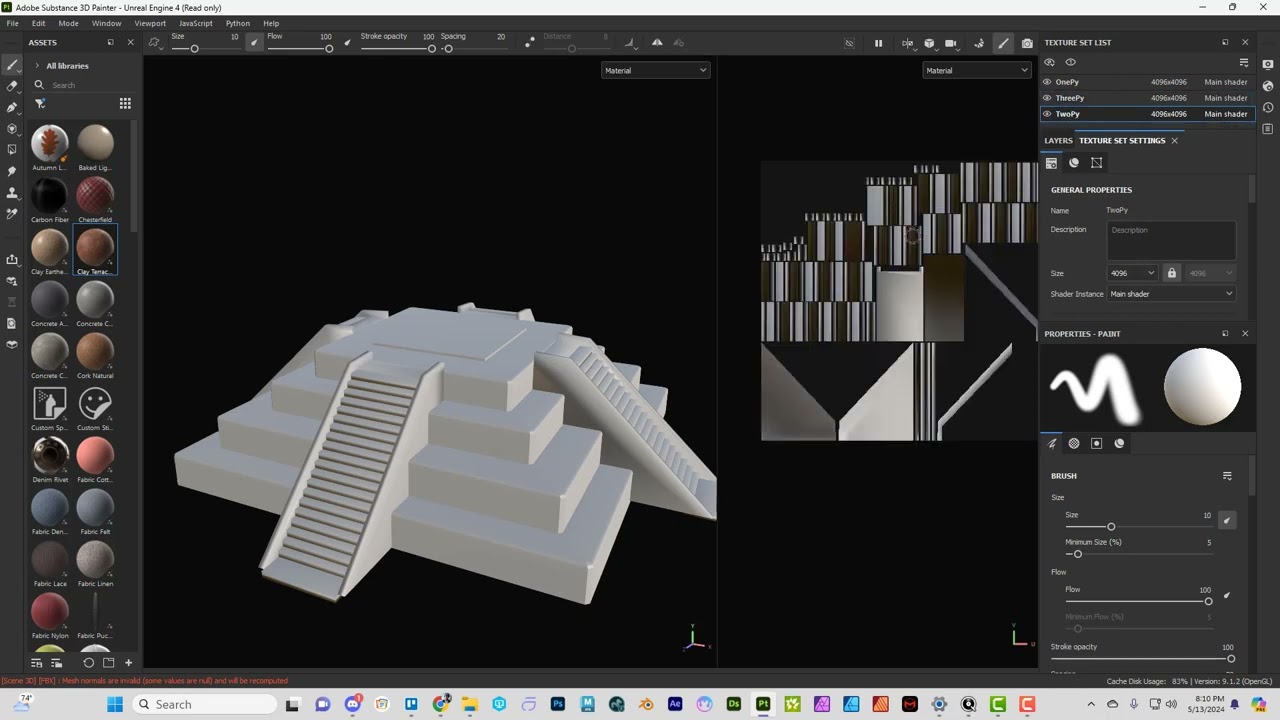Open Photoshop from the Windows taskbar
Image resolution: width=1280 pixels, height=720 pixels.
pyautogui.click(x=558, y=704)
